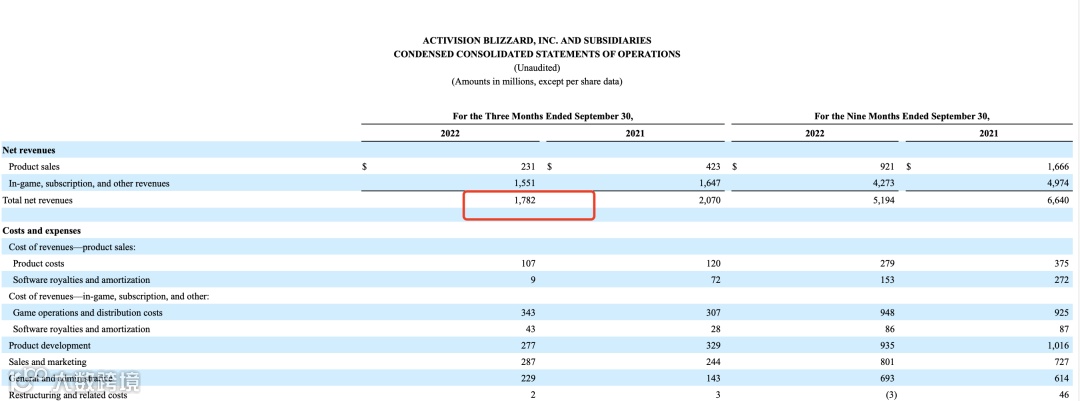Click the in-game revenues value 1,551

(525, 184)
